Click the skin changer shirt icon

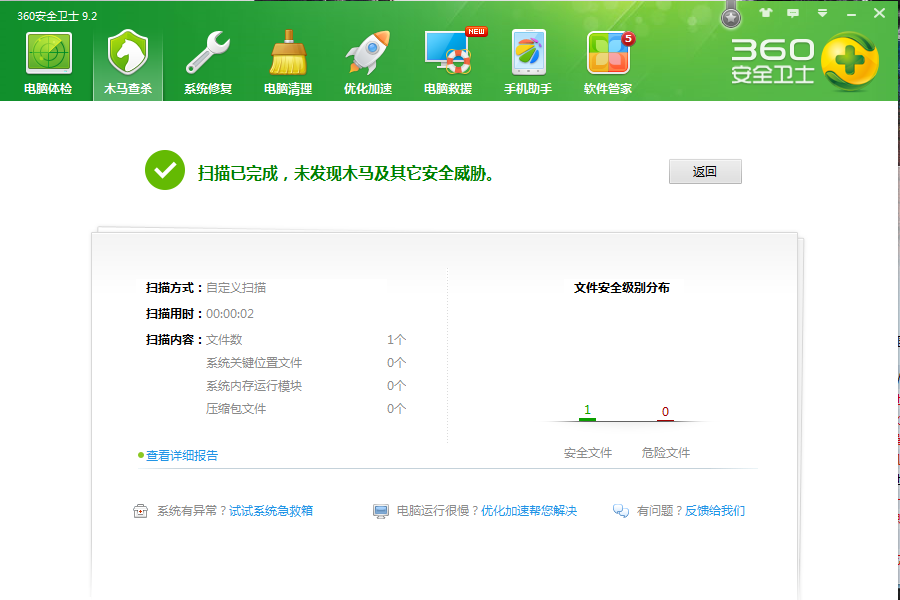[766, 14]
